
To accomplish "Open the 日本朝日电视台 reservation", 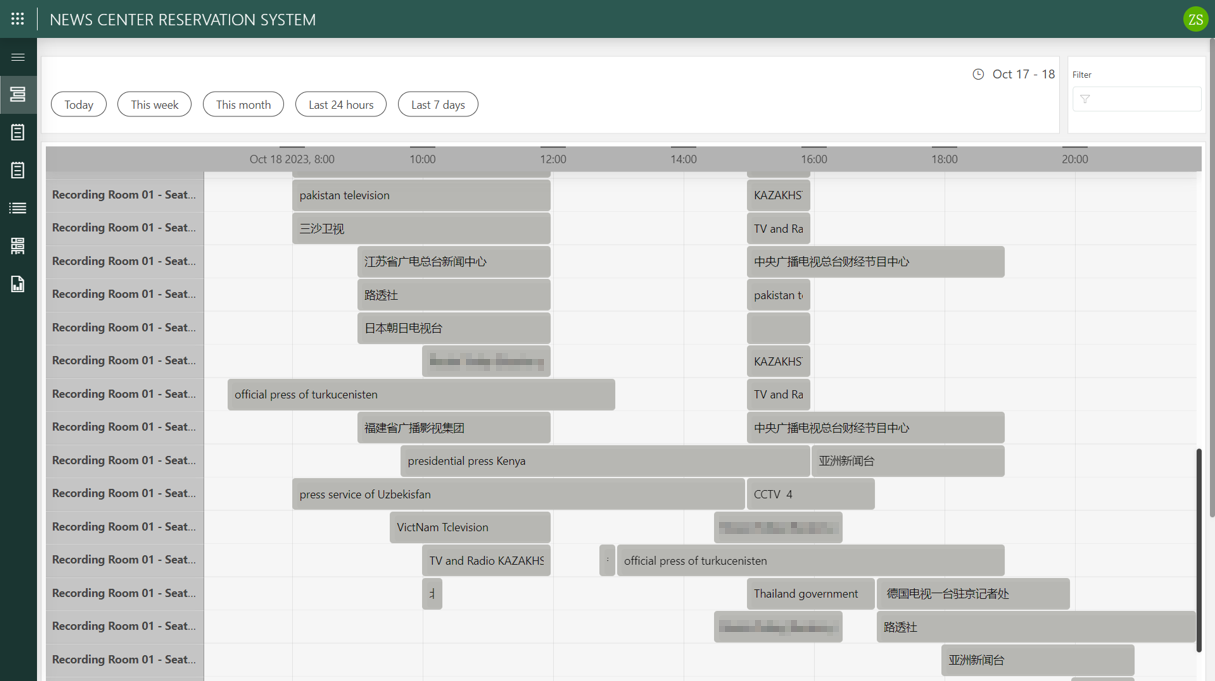I will click(454, 328).
